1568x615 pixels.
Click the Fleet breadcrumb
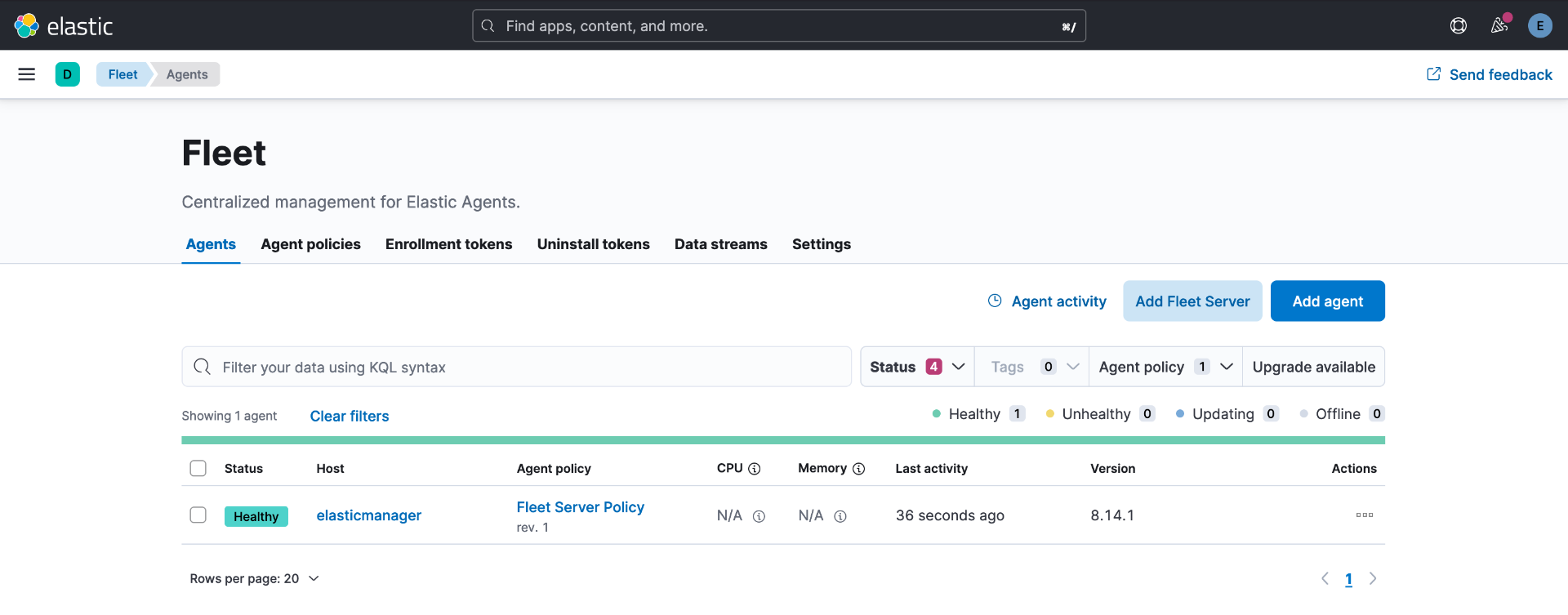point(123,74)
